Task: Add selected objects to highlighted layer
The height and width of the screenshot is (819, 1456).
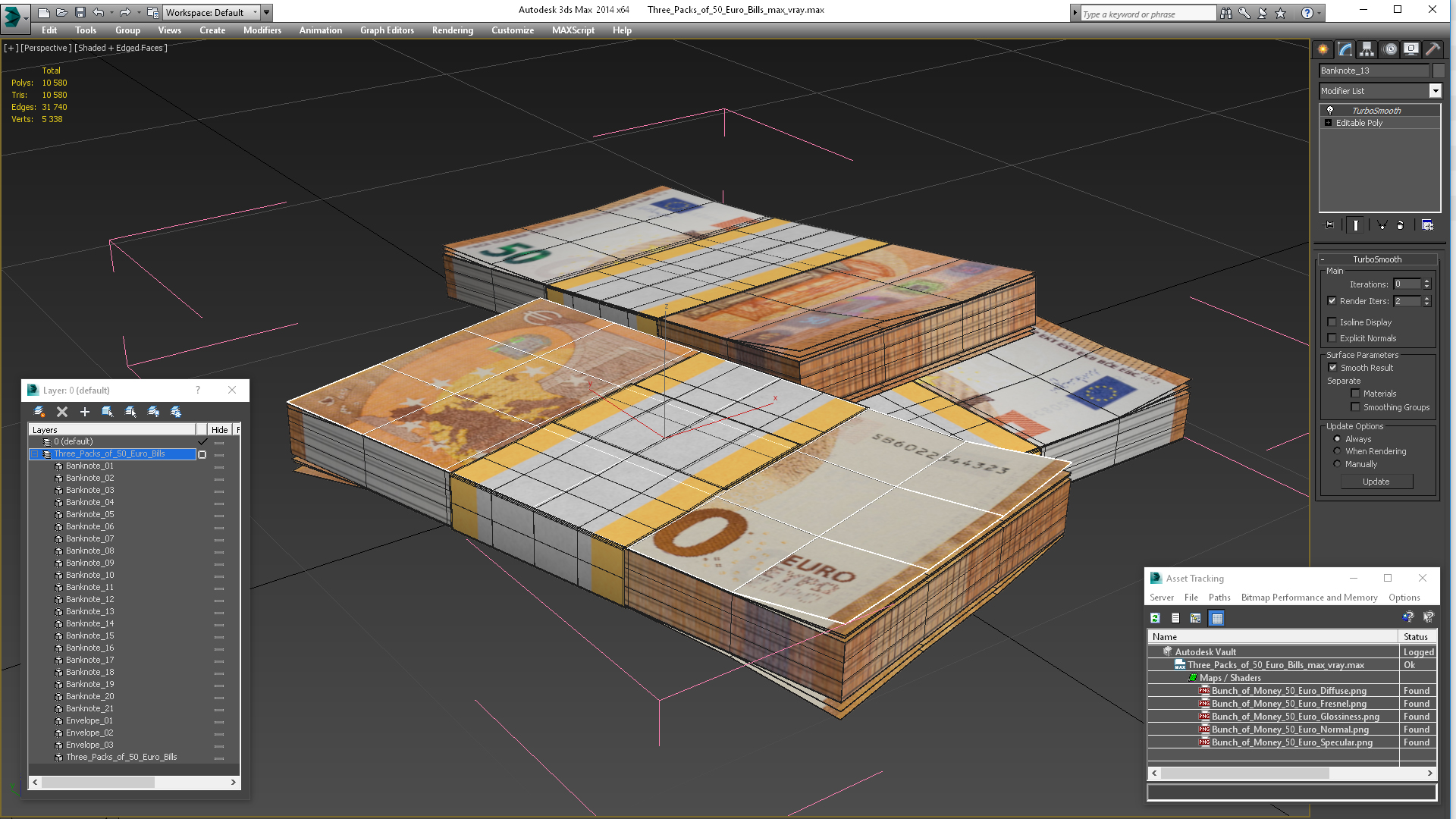Action: tap(85, 412)
